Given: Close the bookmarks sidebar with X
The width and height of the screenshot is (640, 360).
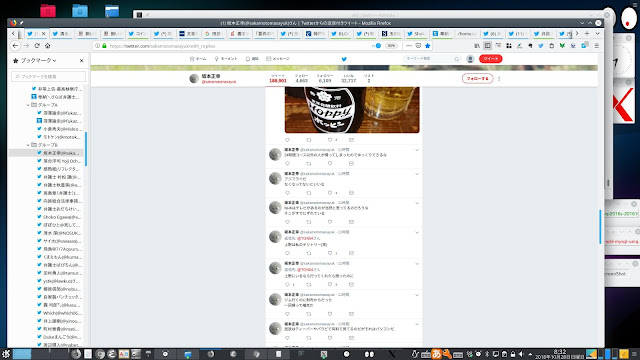Looking at the screenshot, I should point(82,60).
